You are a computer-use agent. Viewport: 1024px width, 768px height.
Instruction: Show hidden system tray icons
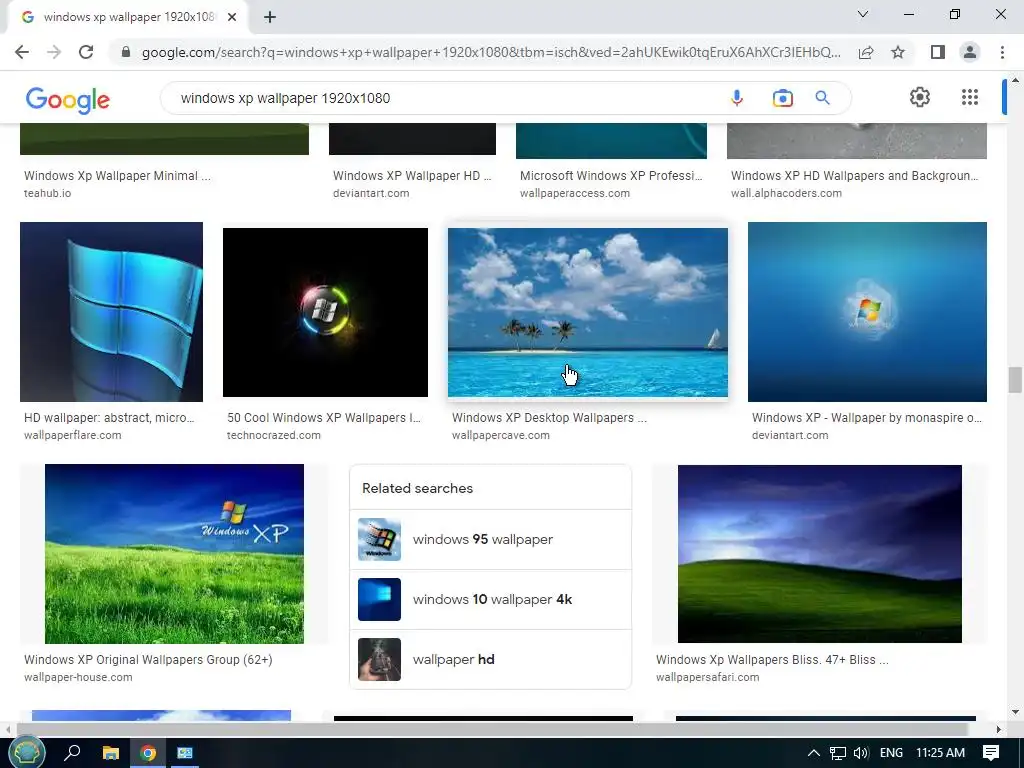click(x=814, y=753)
